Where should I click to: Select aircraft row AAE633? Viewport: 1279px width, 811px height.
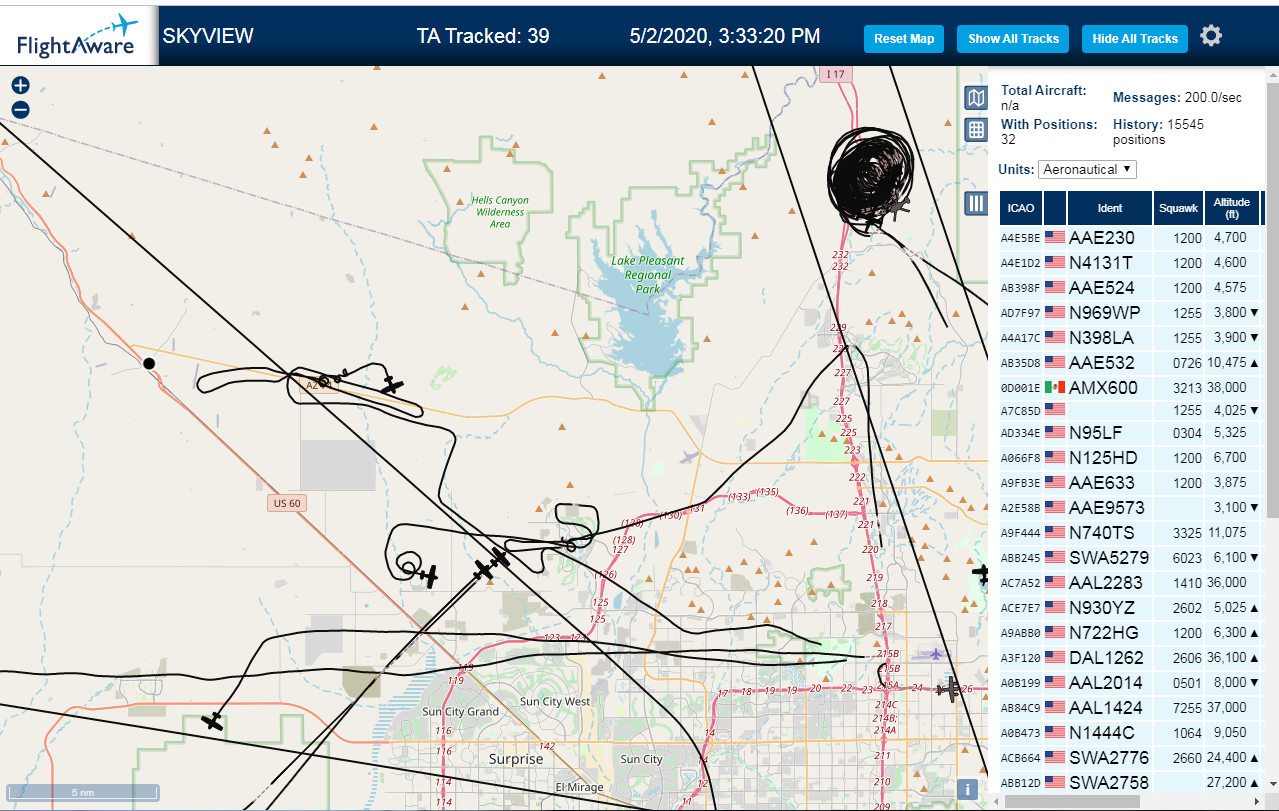(1130, 483)
